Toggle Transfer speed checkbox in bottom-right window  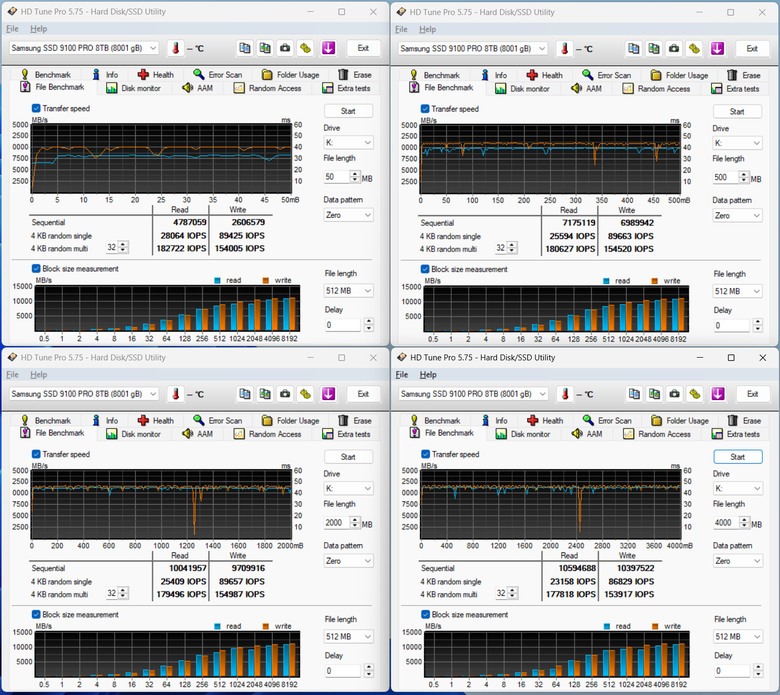[x=425, y=454]
